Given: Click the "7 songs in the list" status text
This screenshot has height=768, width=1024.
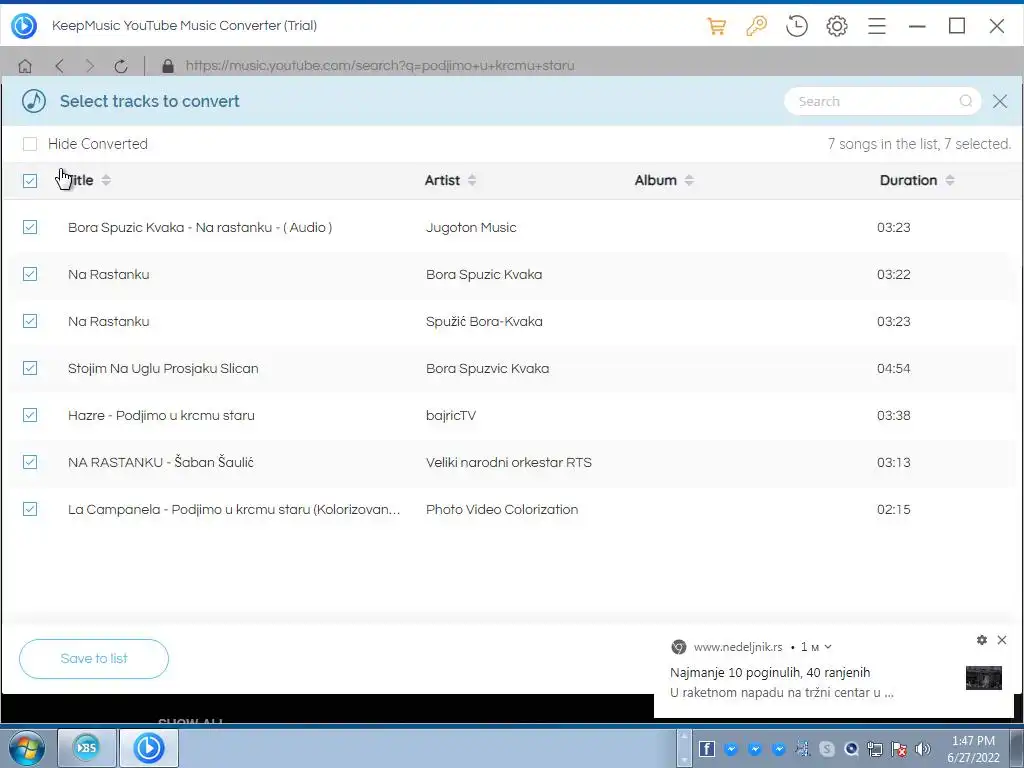Looking at the screenshot, I should (920, 144).
